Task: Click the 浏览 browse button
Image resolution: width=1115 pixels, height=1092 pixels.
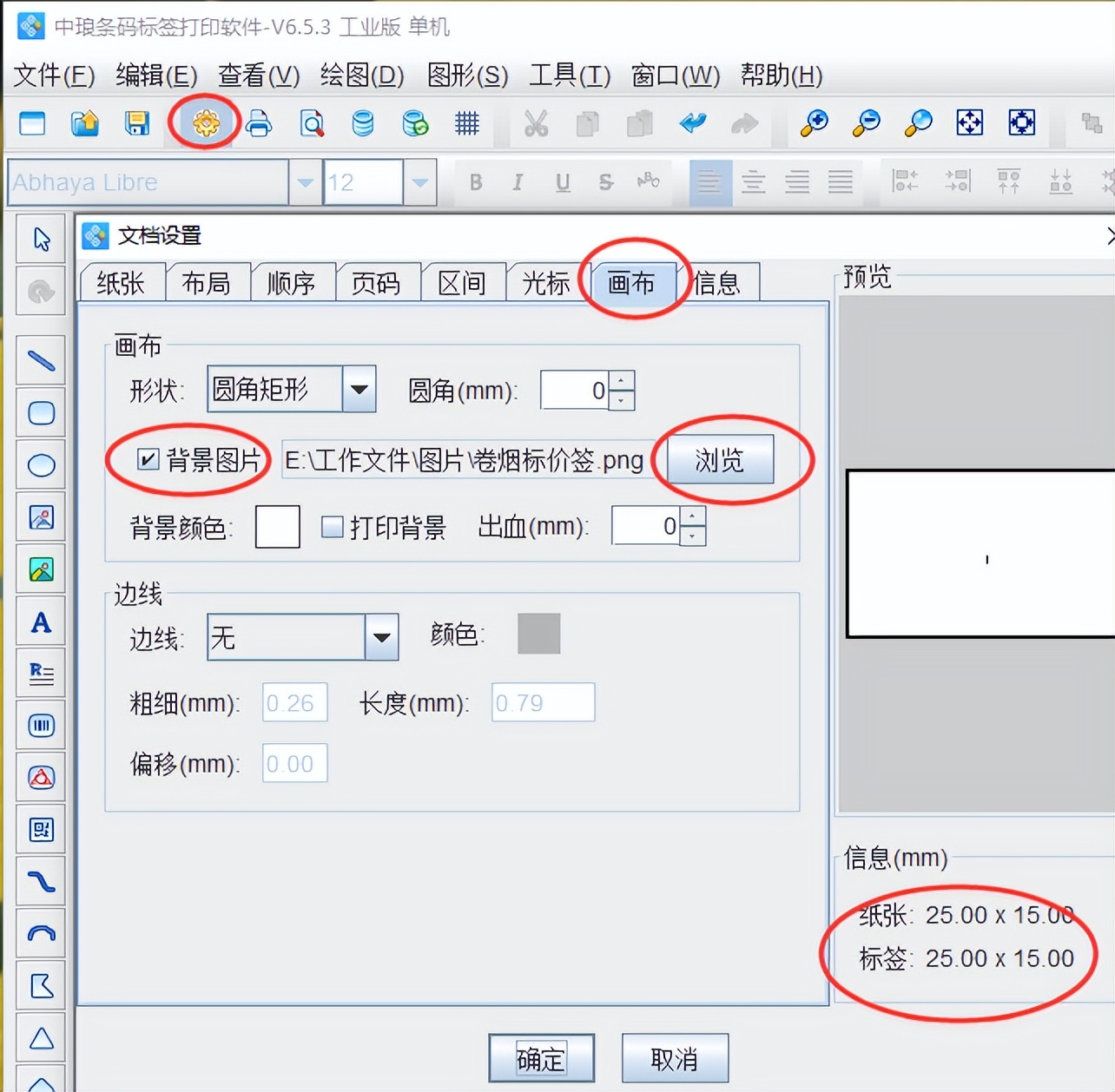Action: pyautogui.click(x=718, y=460)
